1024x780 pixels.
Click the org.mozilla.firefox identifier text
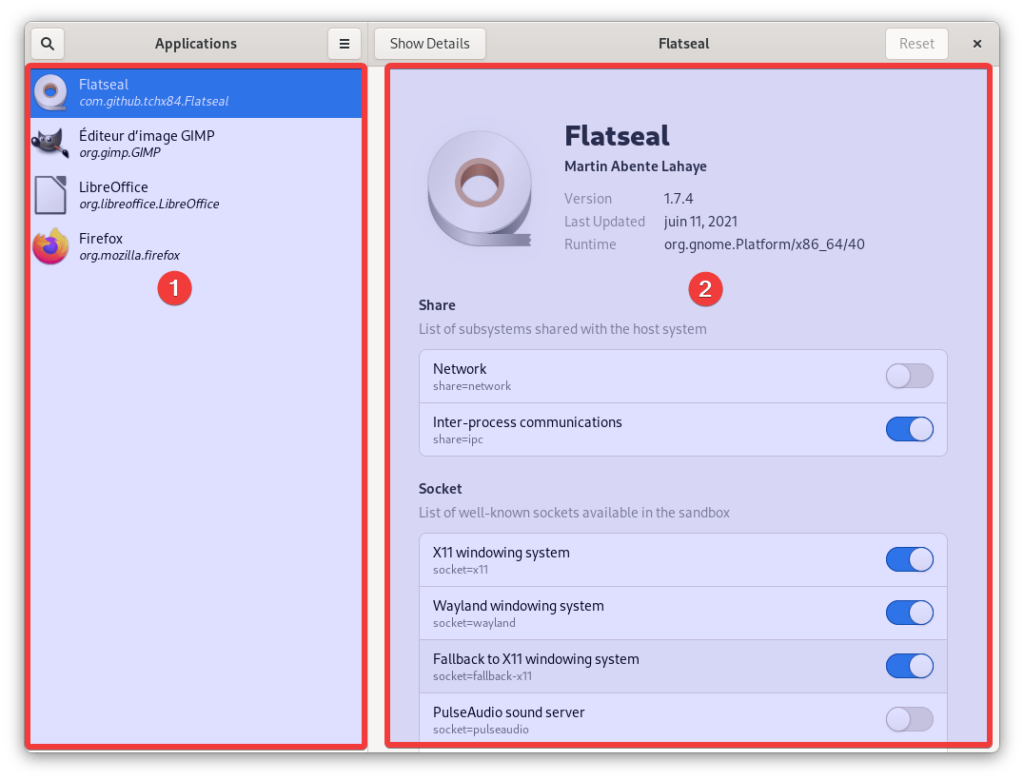click(x=129, y=255)
